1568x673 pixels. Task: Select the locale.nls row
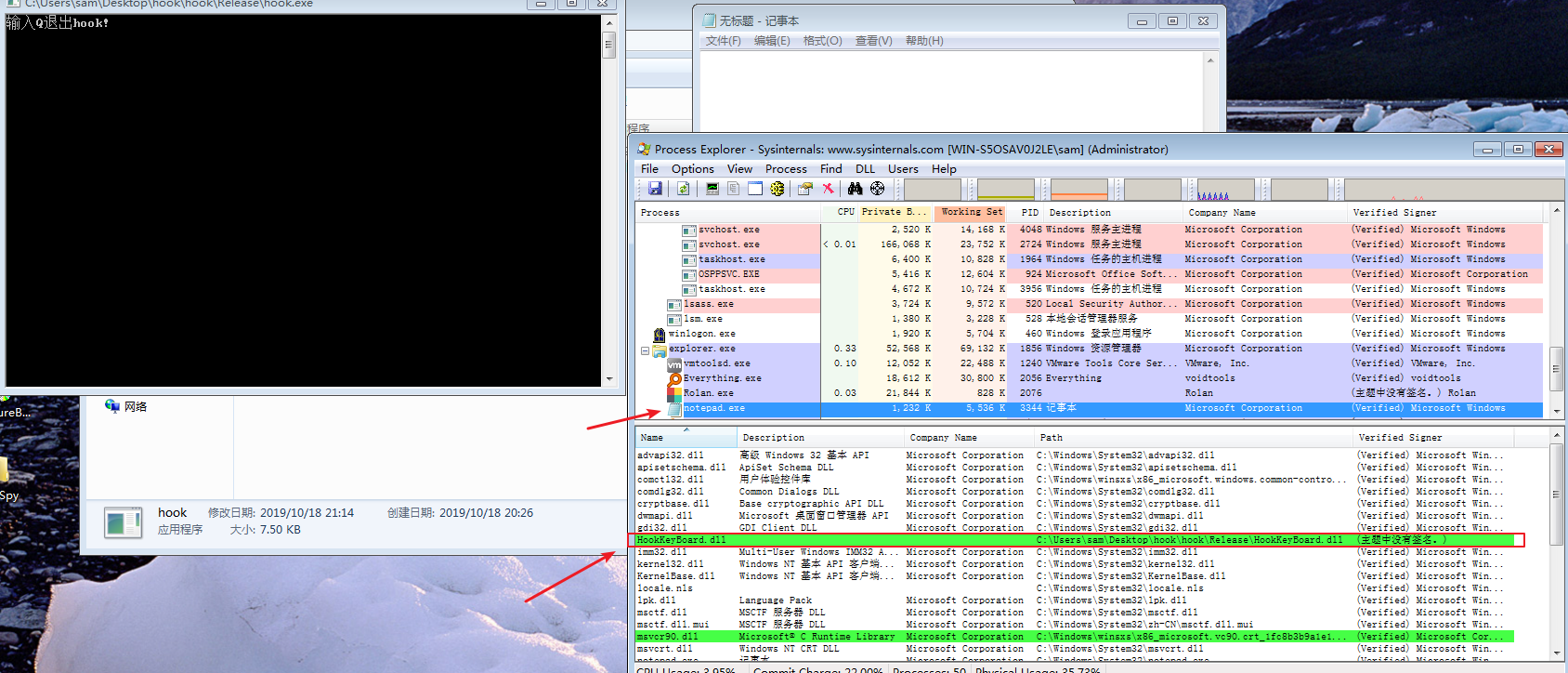coord(1075,588)
